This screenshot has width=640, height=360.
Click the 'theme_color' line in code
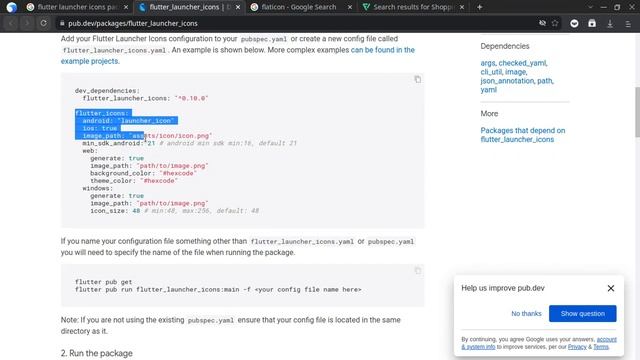(x=134, y=181)
